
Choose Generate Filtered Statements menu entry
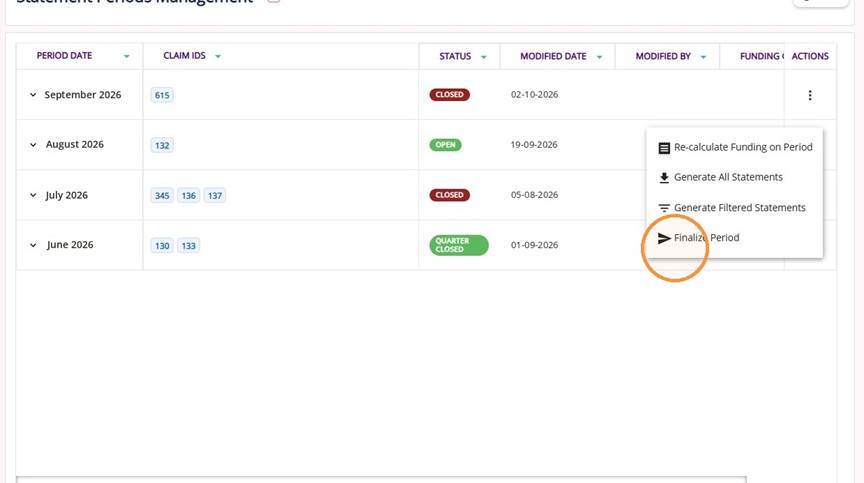point(735,208)
